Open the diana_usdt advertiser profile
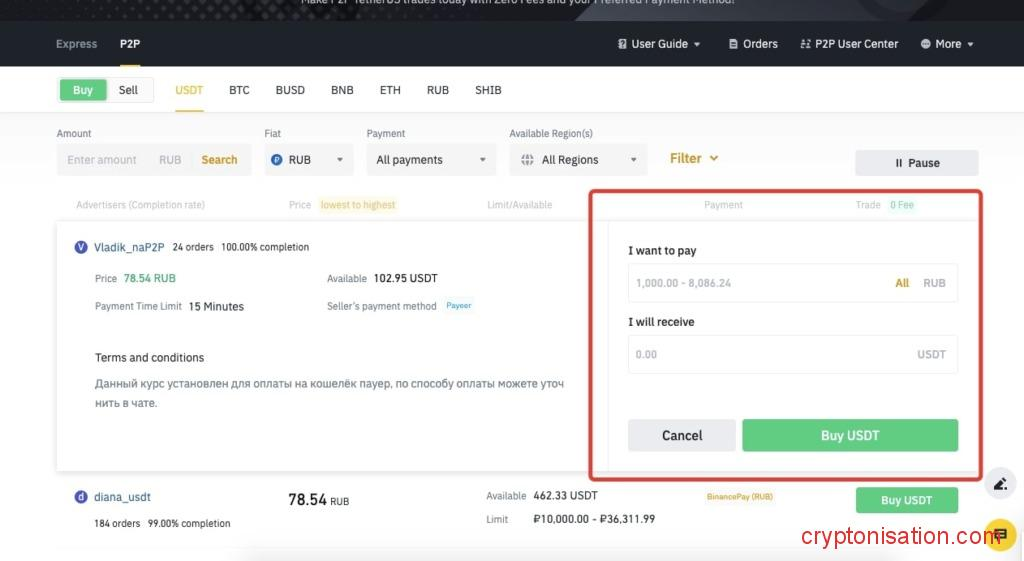The image size is (1024, 561). click(x=122, y=497)
